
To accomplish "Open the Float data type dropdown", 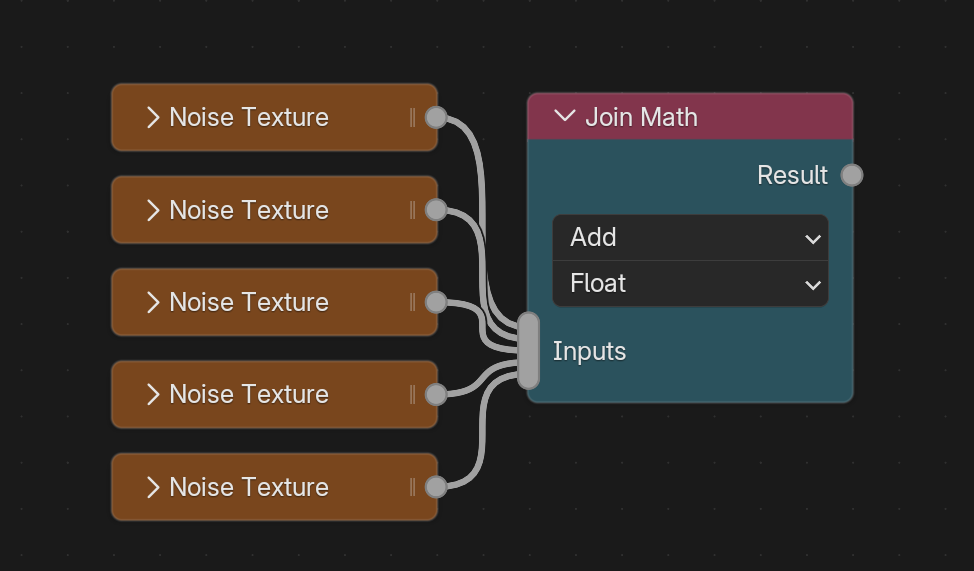I will pos(690,283).
